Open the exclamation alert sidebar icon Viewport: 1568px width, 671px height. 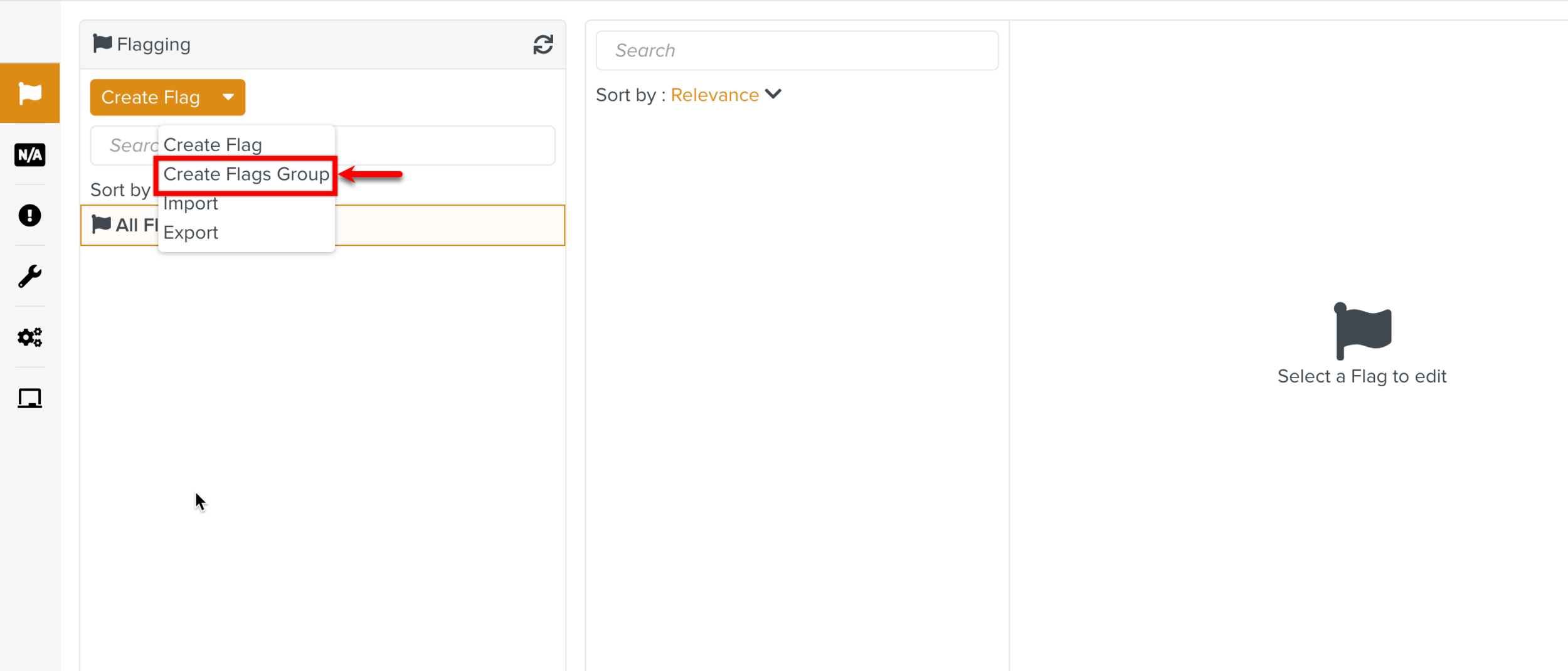coord(29,215)
